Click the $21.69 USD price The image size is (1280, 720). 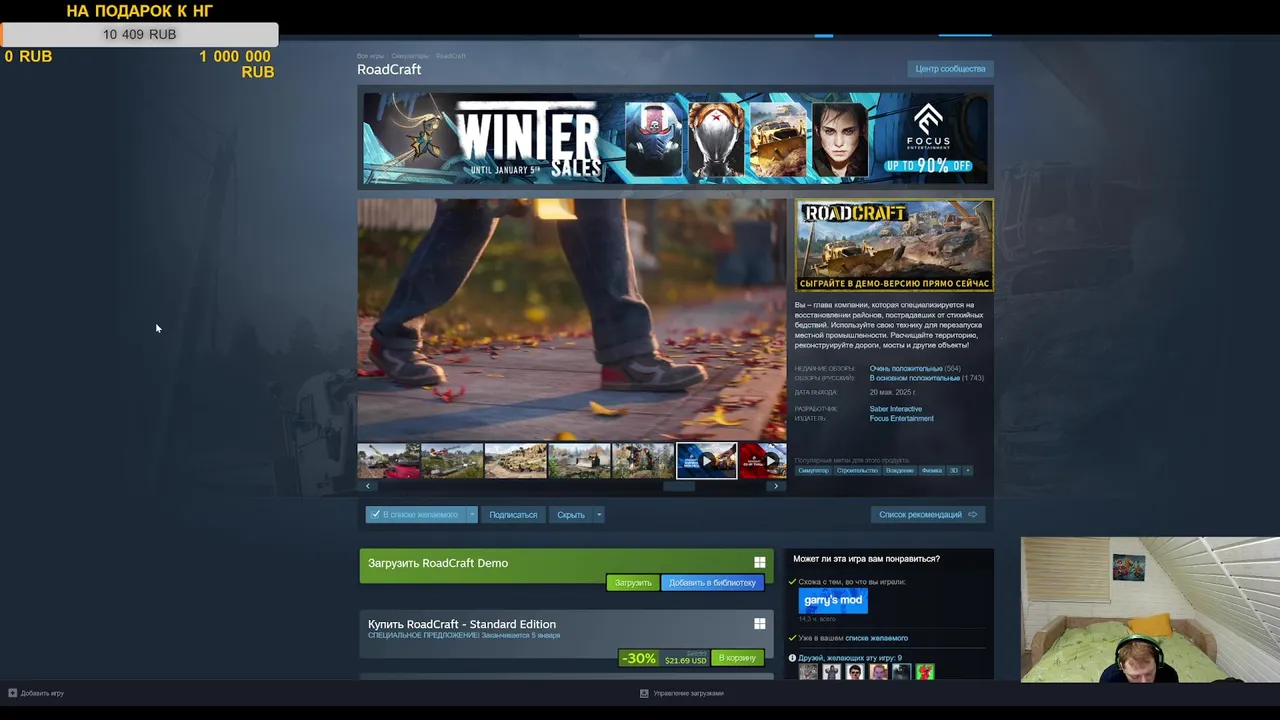[685, 660]
